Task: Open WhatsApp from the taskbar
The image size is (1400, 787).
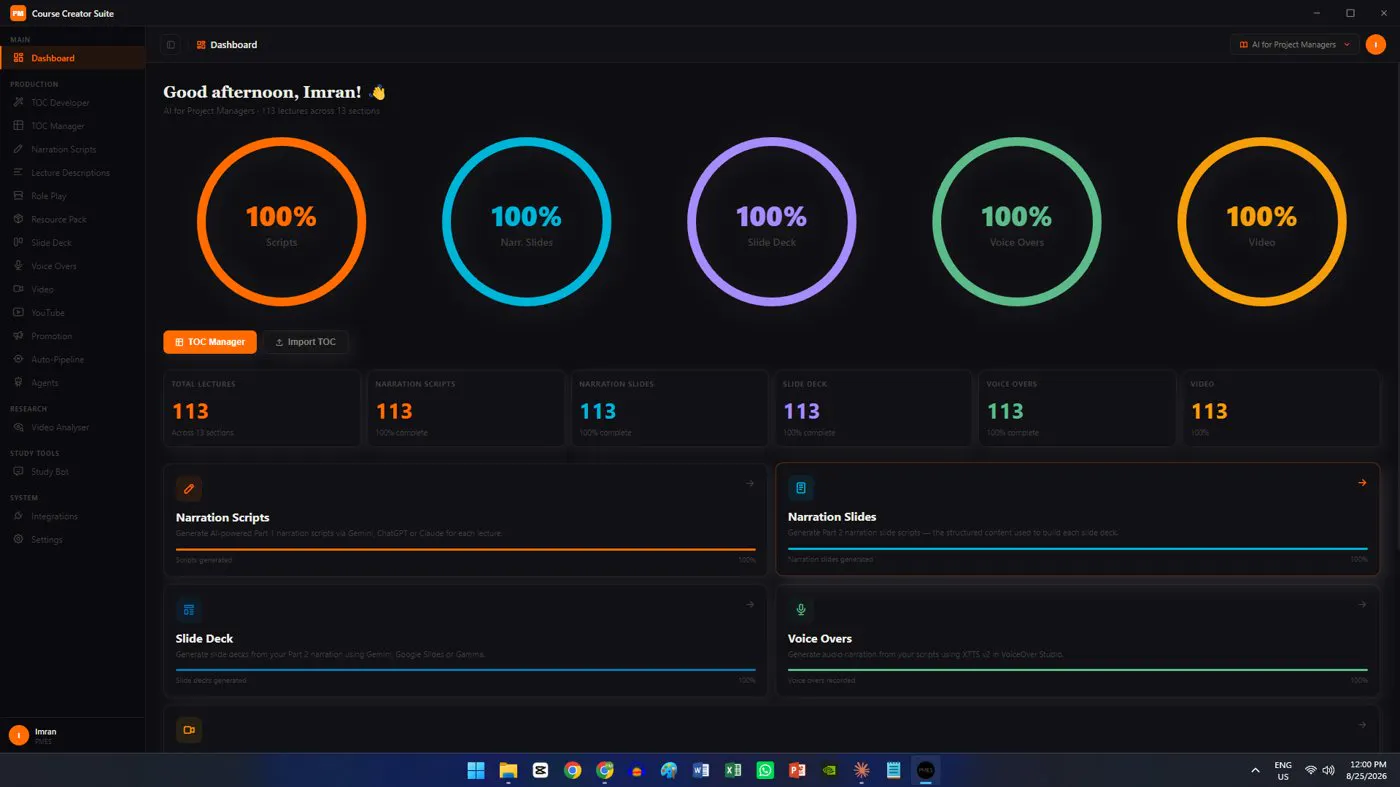Action: click(765, 770)
